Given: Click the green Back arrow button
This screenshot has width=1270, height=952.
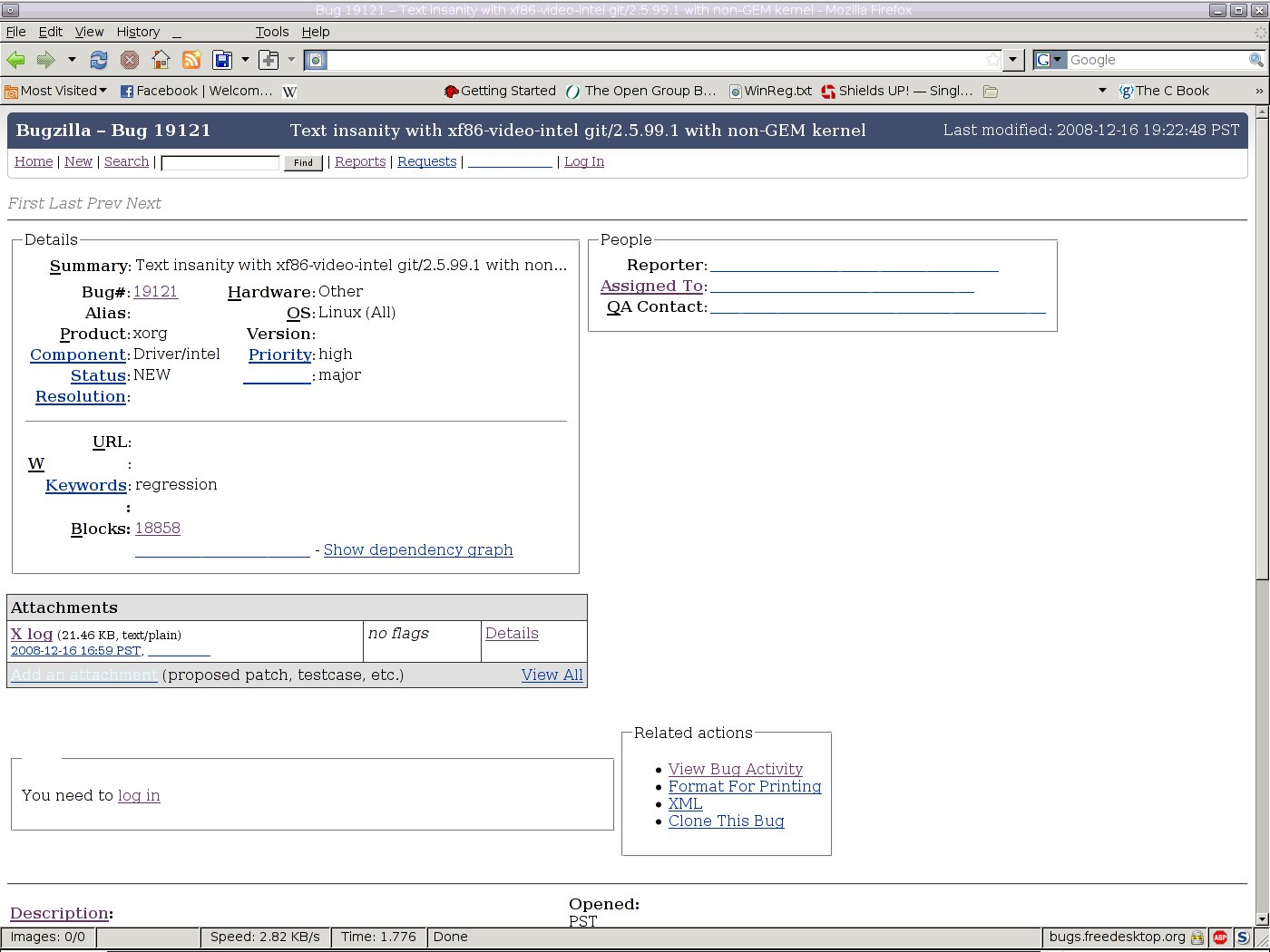Looking at the screenshot, I should [16, 60].
